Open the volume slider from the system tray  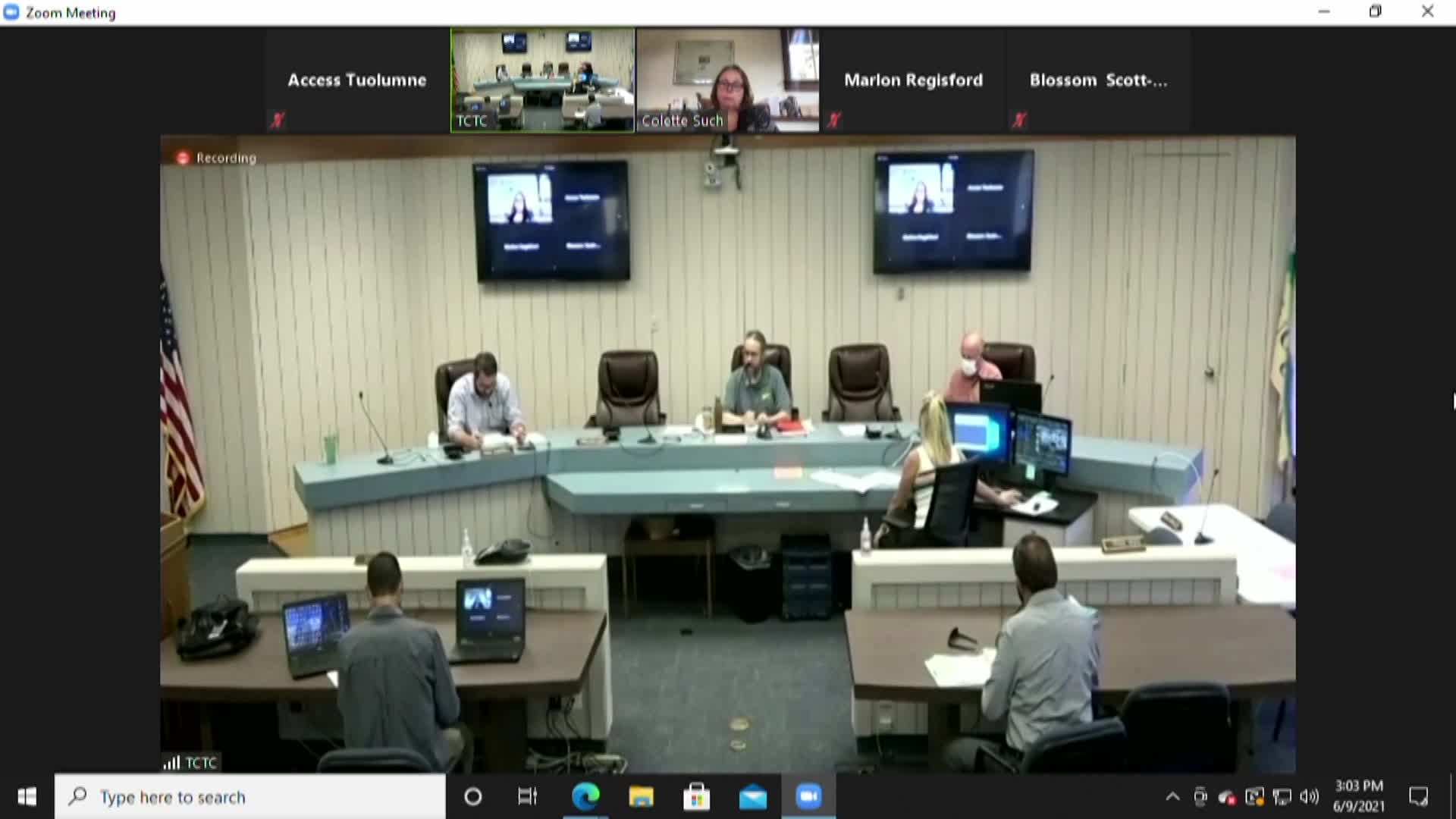click(x=1308, y=797)
